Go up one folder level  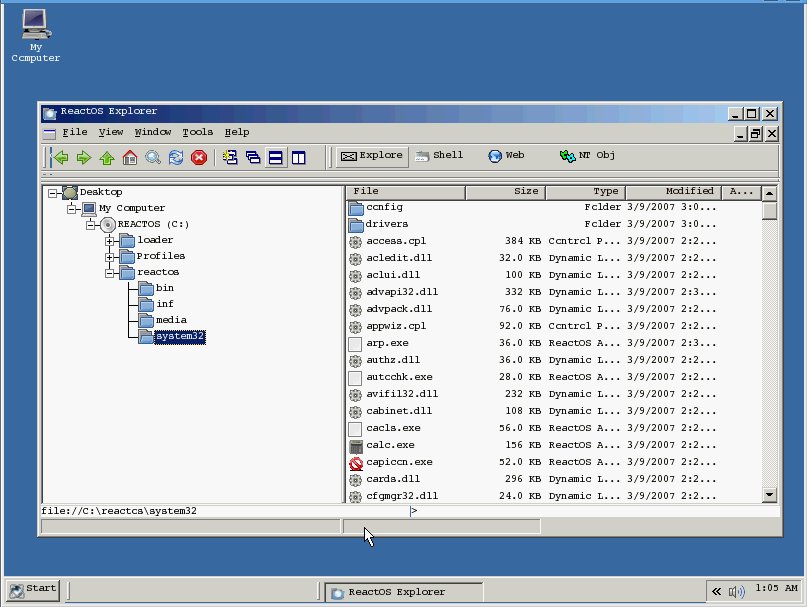(107, 157)
